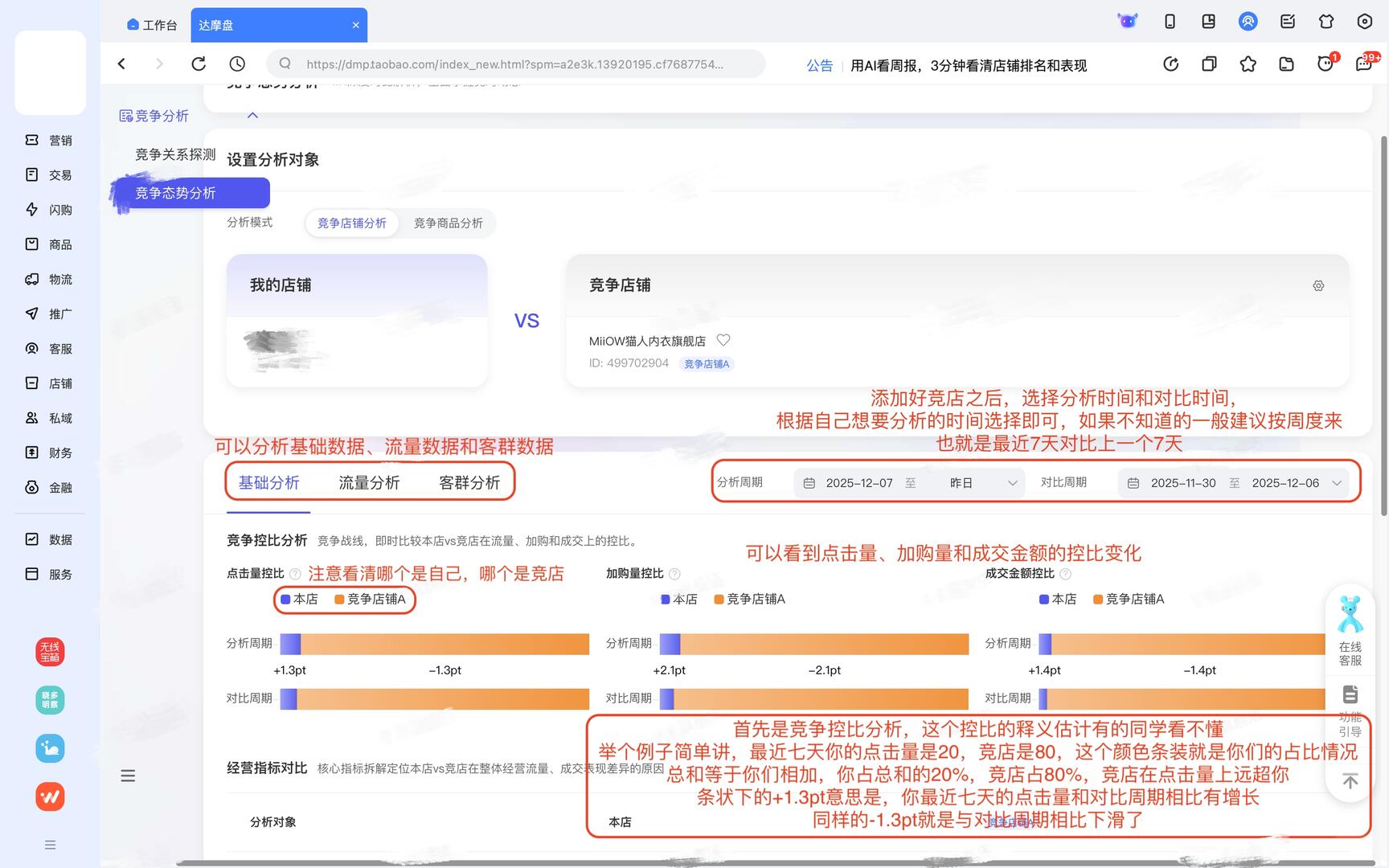Screen dimensions: 1389x868
Task: Open 店铺 sidebar item
Action: pos(49,383)
